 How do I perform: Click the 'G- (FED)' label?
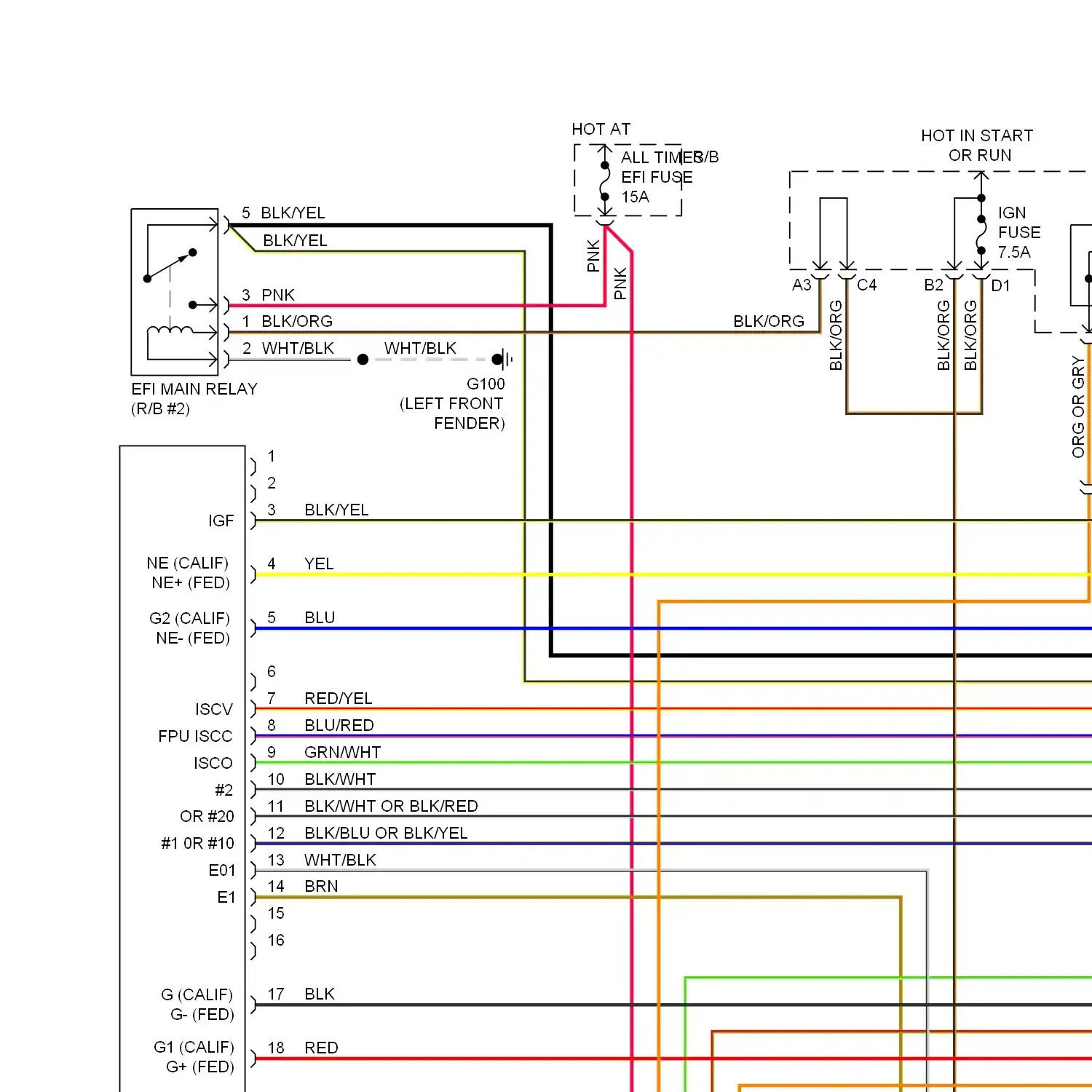pyautogui.click(x=202, y=1015)
